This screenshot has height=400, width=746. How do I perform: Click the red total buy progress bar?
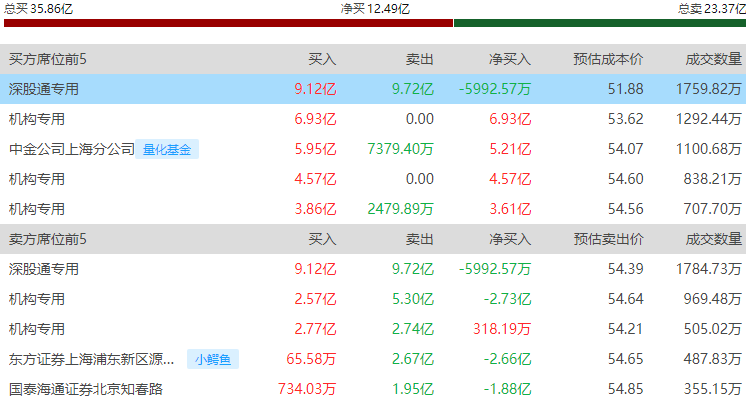(228, 23)
